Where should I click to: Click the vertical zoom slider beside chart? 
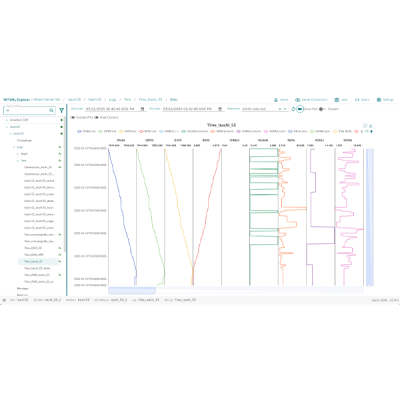coord(370,217)
